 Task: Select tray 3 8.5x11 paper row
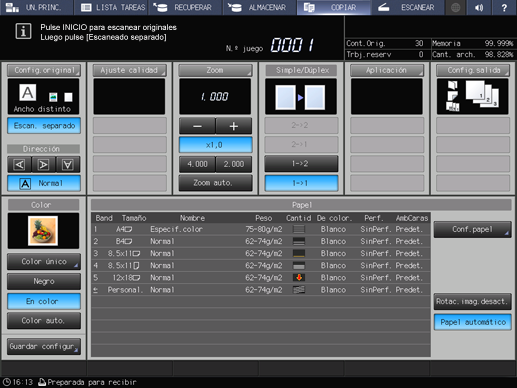(261, 254)
